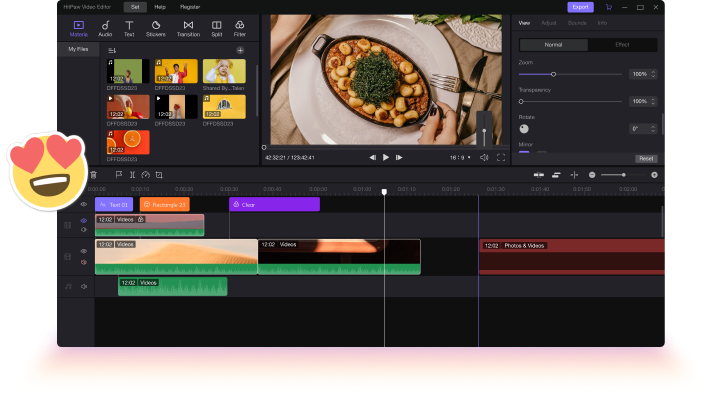Open the 16:9 aspect ratio dropdown
The width and height of the screenshot is (714, 399).
click(x=460, y=157)
